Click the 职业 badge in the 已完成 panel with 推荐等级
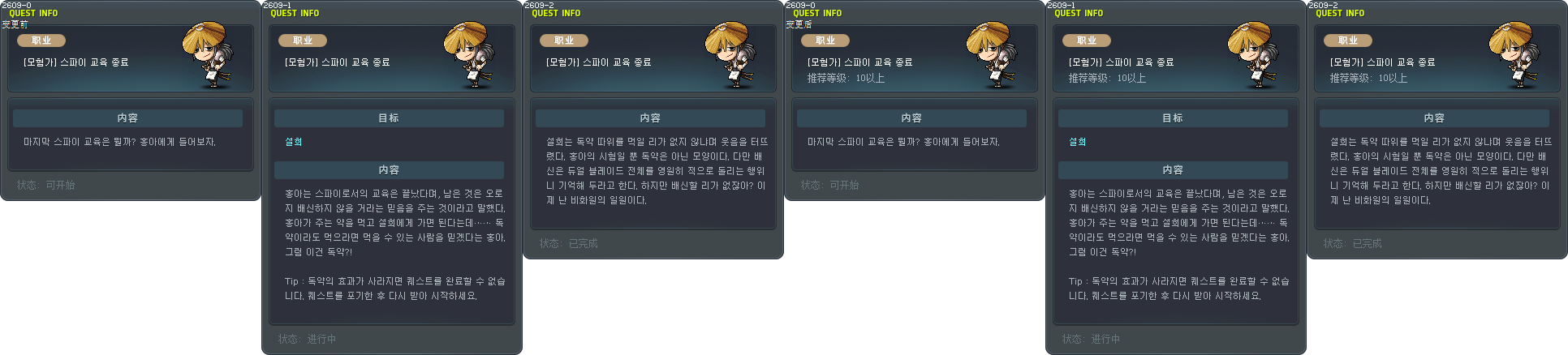This screenshot has width=1568, height=355. tap(1348, 41)
